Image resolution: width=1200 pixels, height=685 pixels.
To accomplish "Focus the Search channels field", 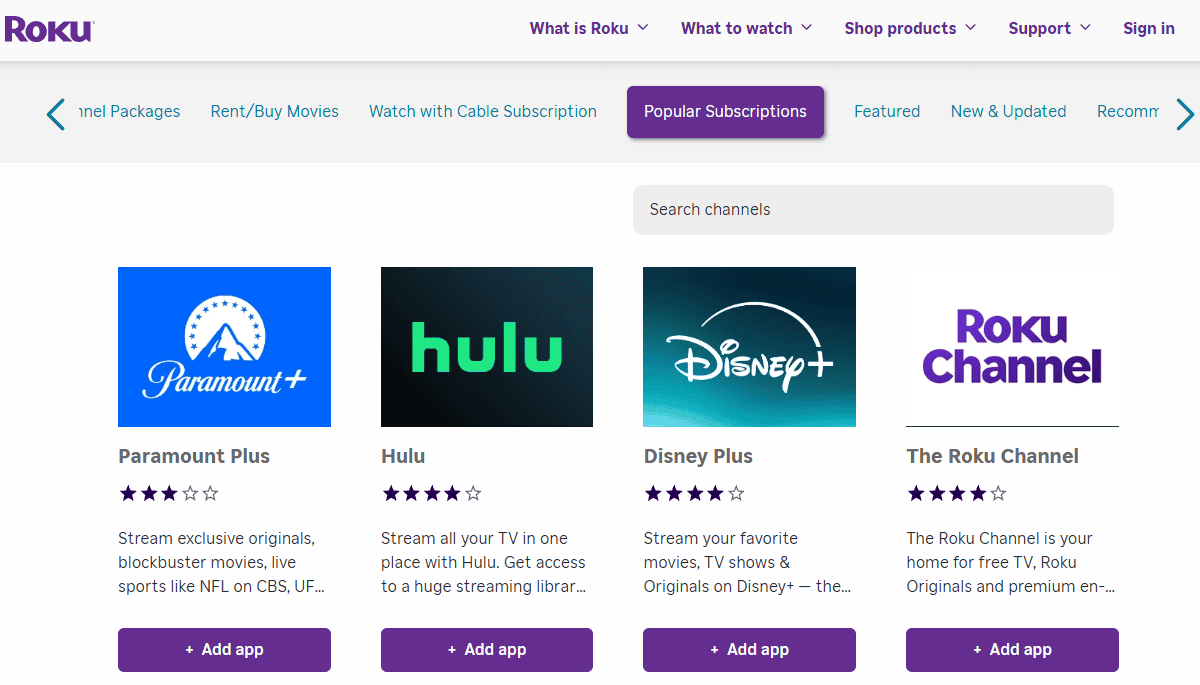I will point(873,210).
